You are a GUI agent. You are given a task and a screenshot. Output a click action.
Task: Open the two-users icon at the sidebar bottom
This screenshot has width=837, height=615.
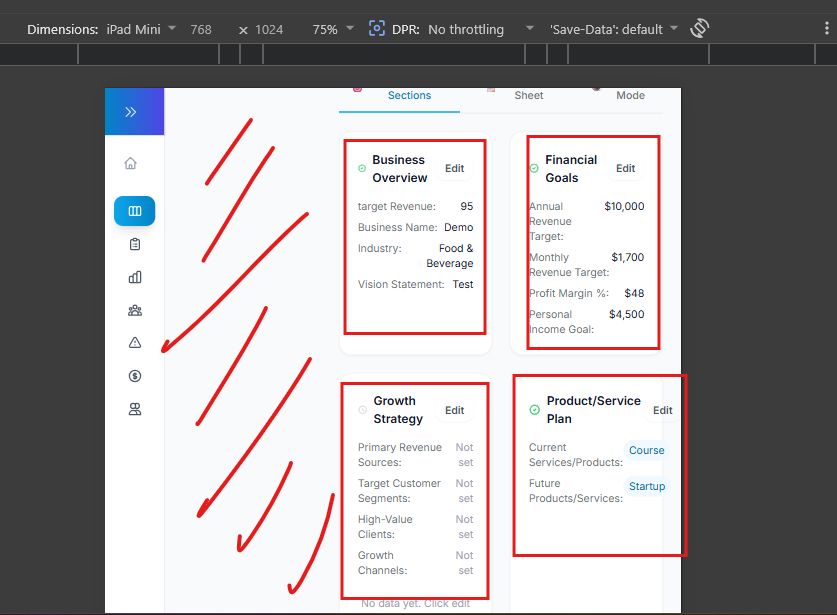coord(135,409)
